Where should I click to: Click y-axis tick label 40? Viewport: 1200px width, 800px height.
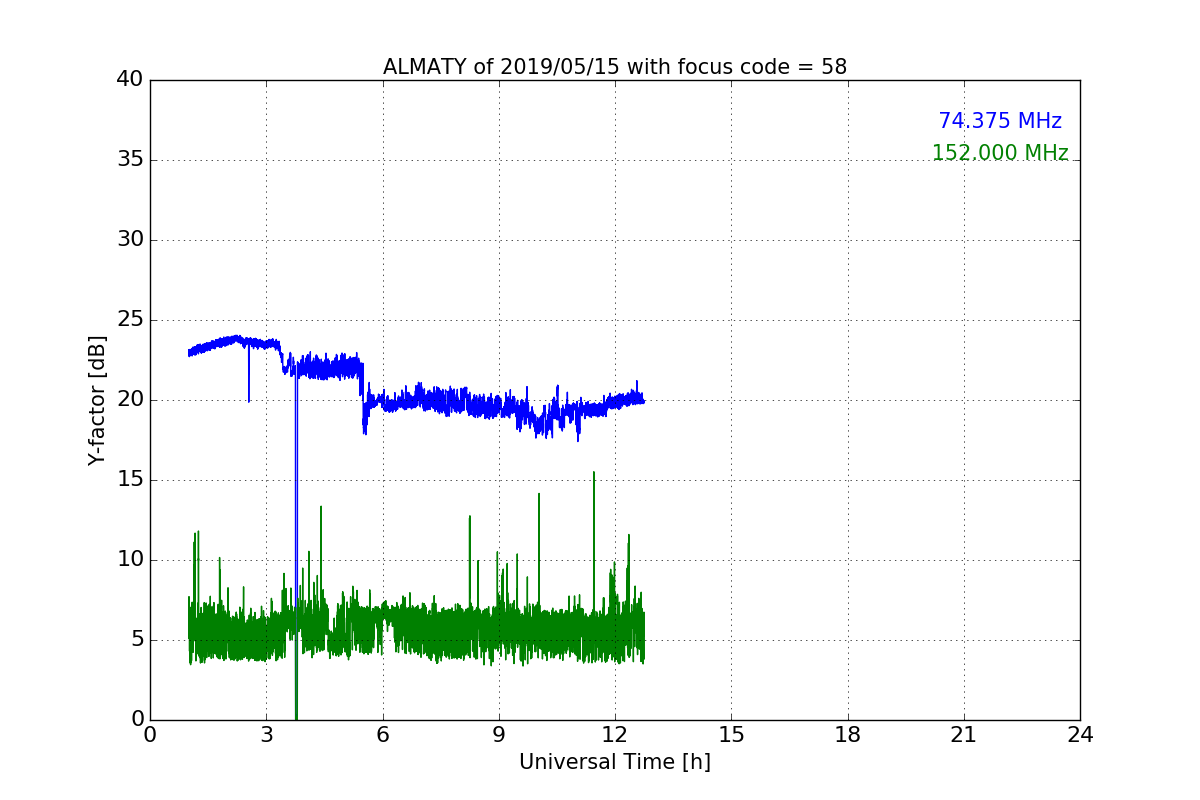tap(130, 80)
